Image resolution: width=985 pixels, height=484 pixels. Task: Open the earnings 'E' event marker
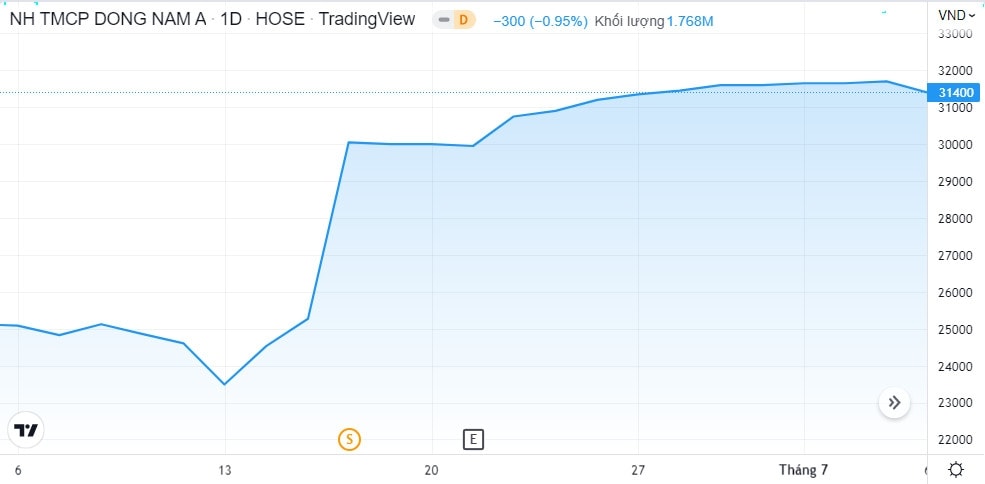click(x=473, y=439)
